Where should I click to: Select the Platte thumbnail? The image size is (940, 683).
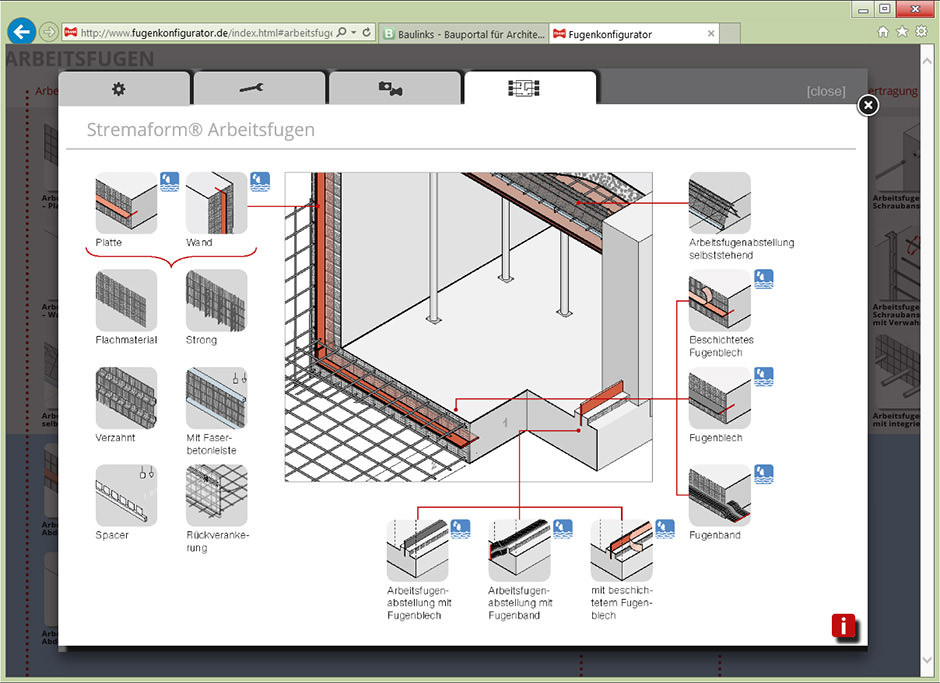pos(126,203)
